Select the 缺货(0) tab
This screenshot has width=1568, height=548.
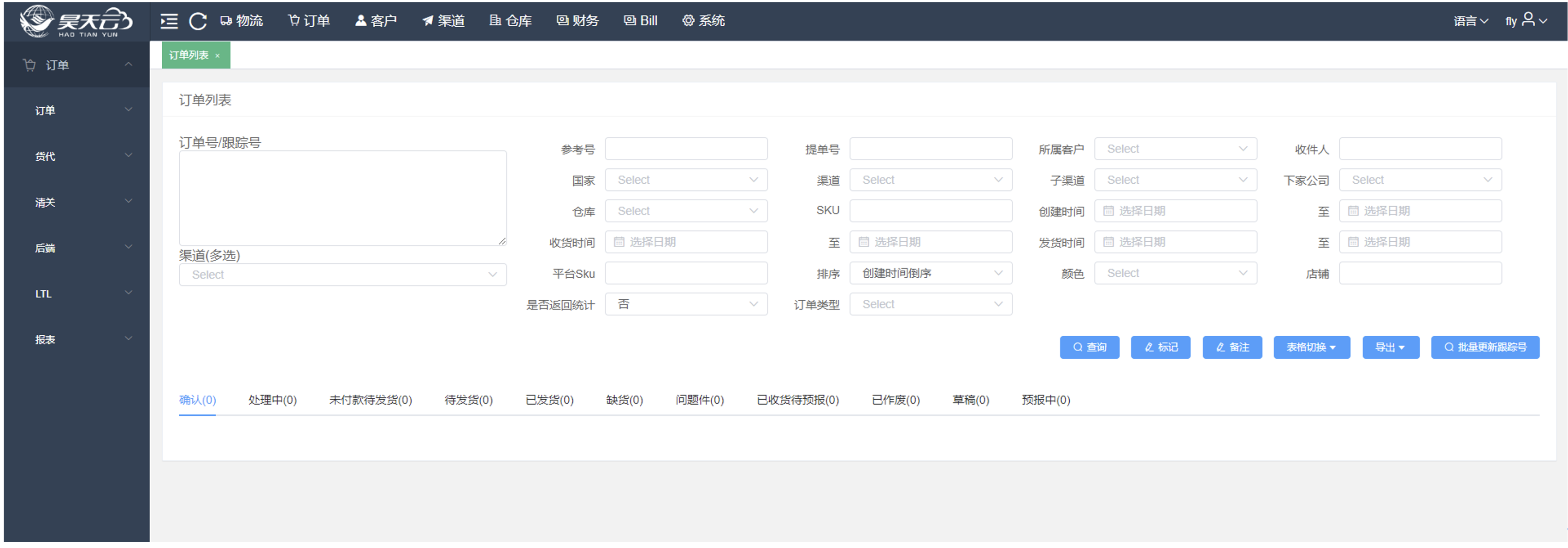tap(625, 400)
